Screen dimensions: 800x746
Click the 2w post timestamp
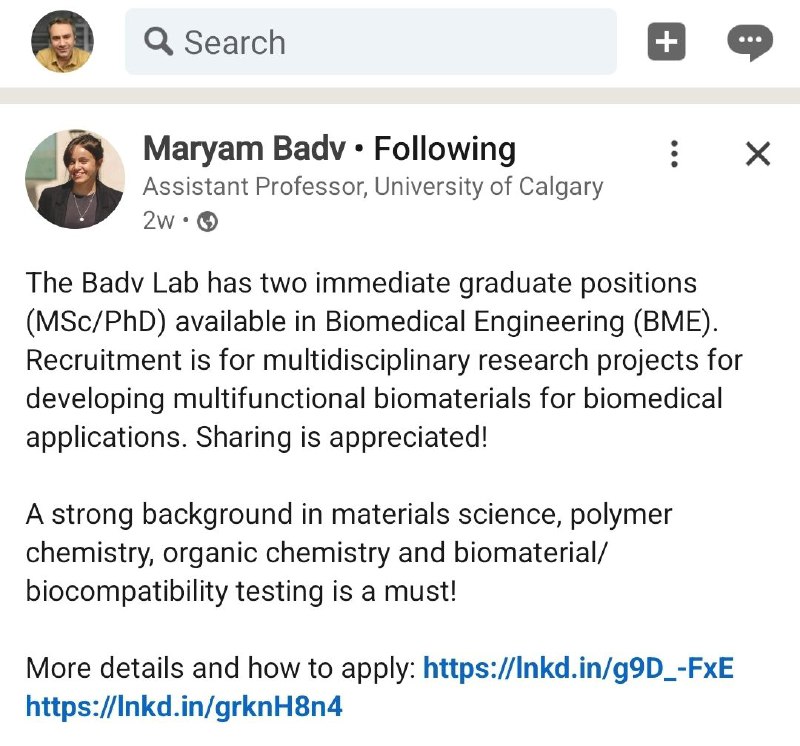tap(159, 221)
